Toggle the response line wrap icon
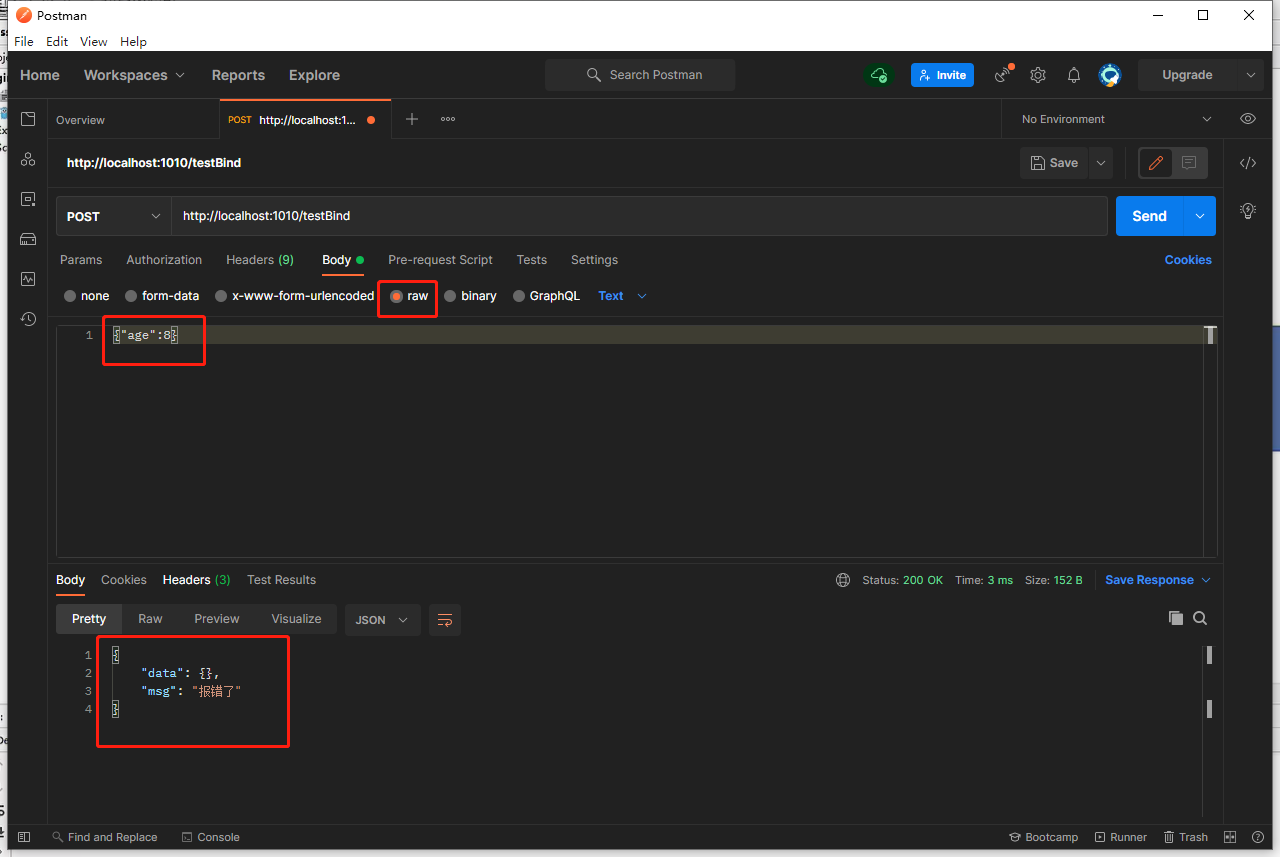 point(445,620)
